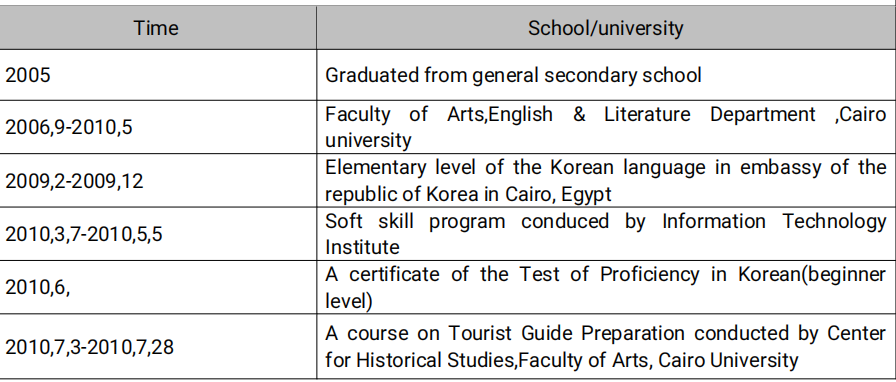Screen dimensions: 896x382
Task: Click the word 'Institute' in soft skill row
Action: pyautogui.click(x=362, y=247)
